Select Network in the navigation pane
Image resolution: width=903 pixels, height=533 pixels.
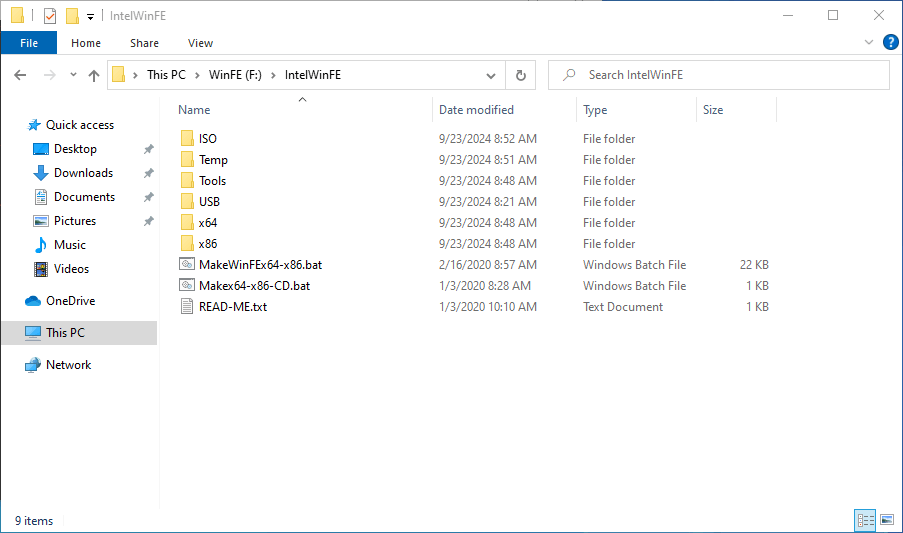(x=68, y=365)
